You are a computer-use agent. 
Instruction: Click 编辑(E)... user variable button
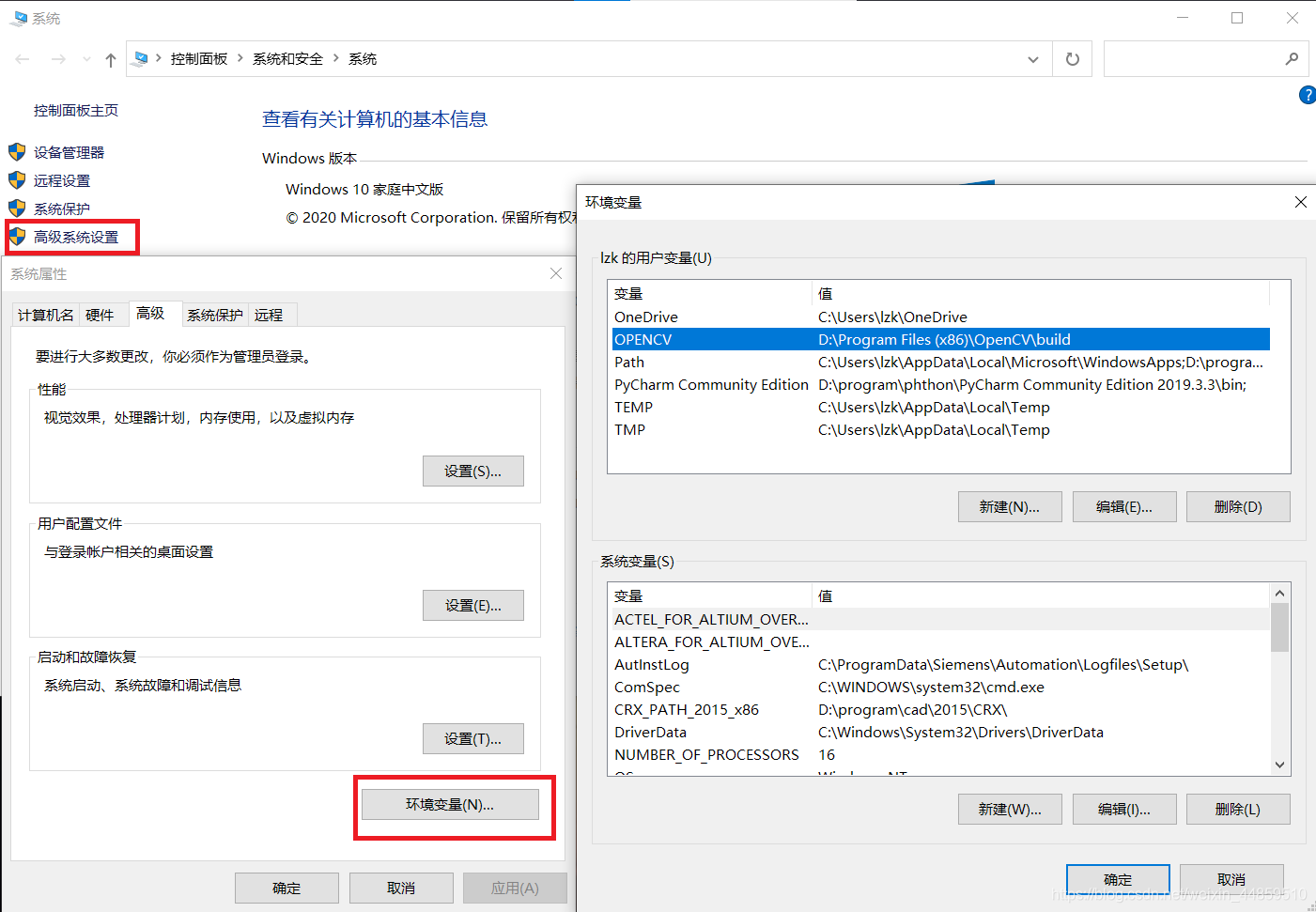click(1123, 507)
